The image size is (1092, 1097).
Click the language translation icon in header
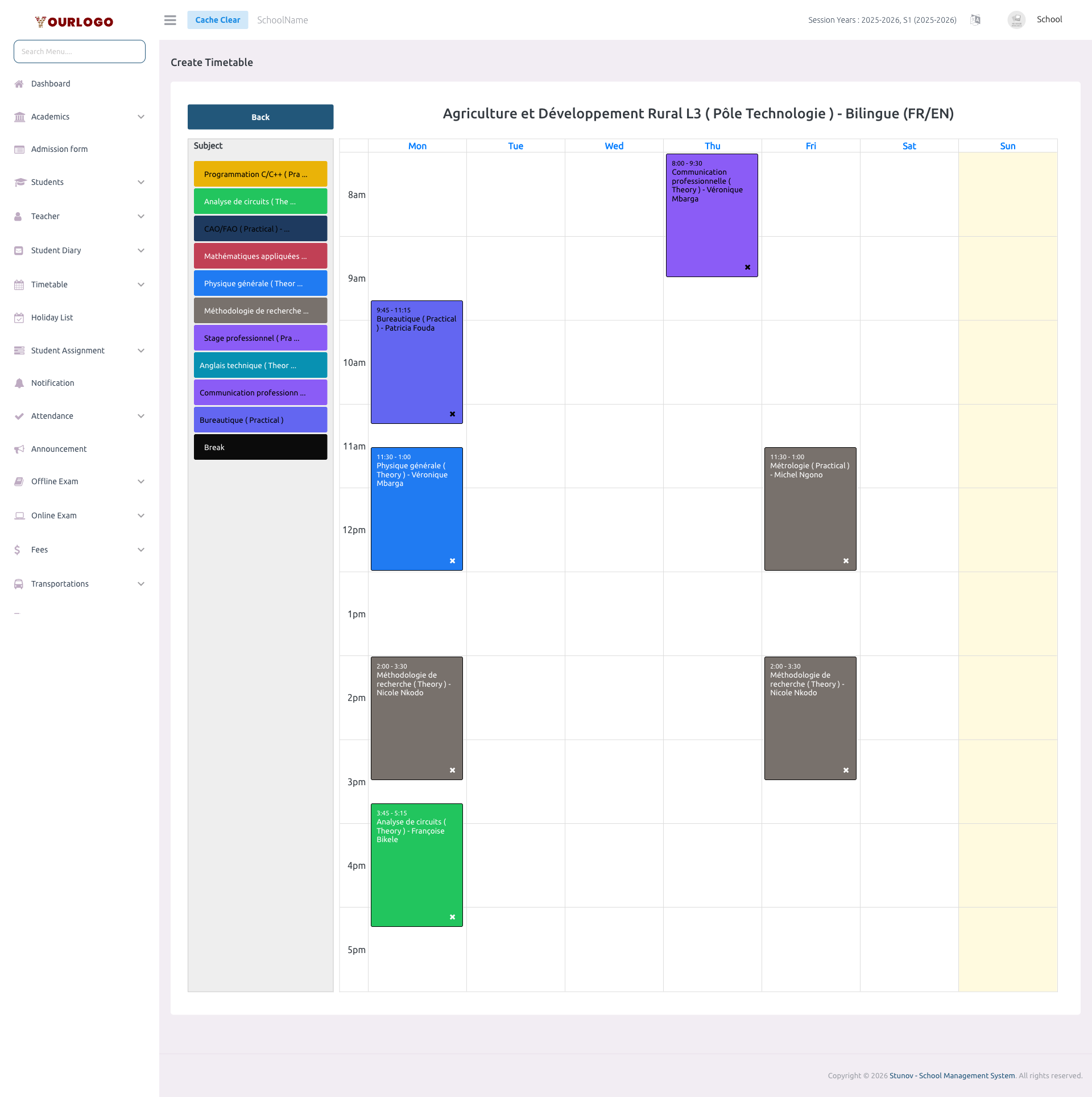(x=975, y=20)
